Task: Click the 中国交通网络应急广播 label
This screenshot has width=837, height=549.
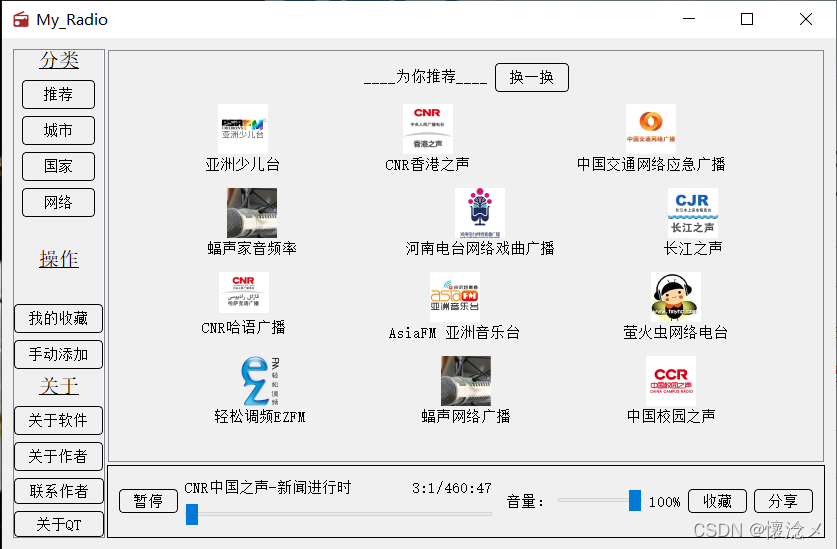Action: [x=651, y=164]
